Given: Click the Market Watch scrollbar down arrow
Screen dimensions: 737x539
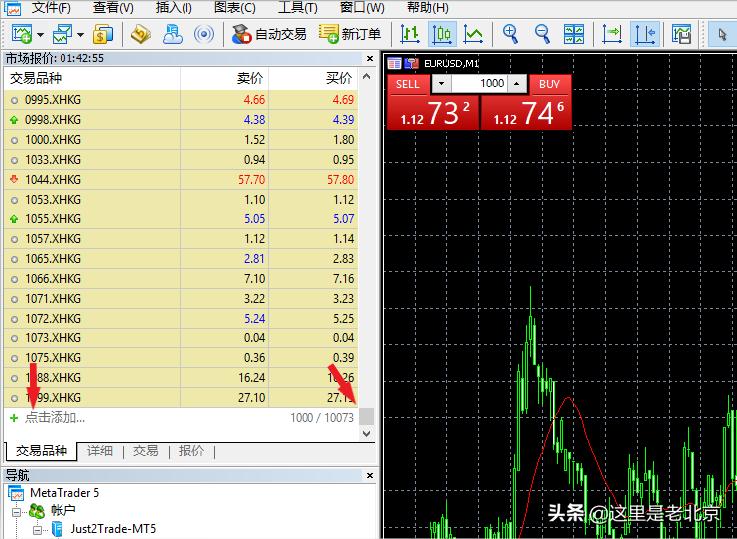Looking at the screenshot, I should pos(367,434).
